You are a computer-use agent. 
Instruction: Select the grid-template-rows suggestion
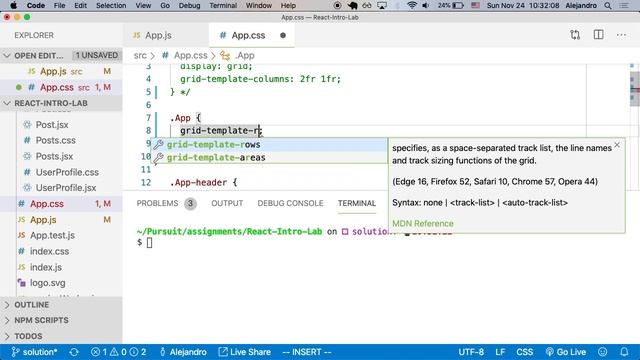click(269, 144)
